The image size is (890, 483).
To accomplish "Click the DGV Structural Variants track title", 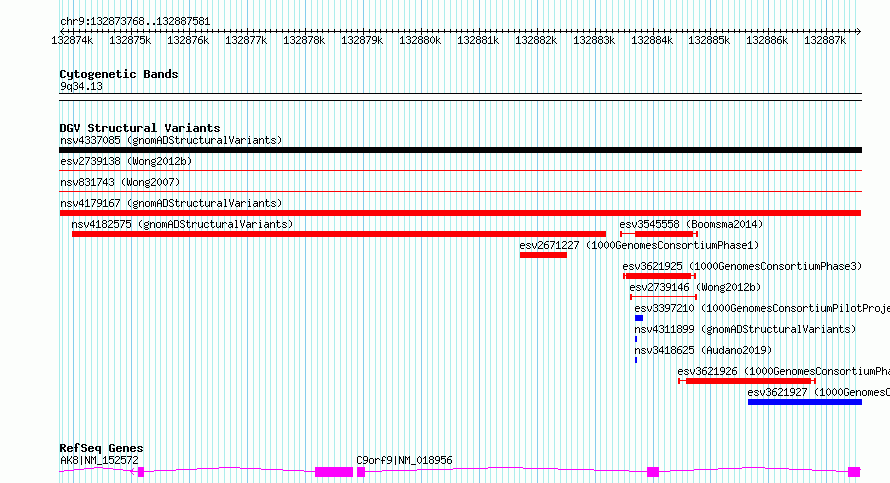I will pos(140,128).
